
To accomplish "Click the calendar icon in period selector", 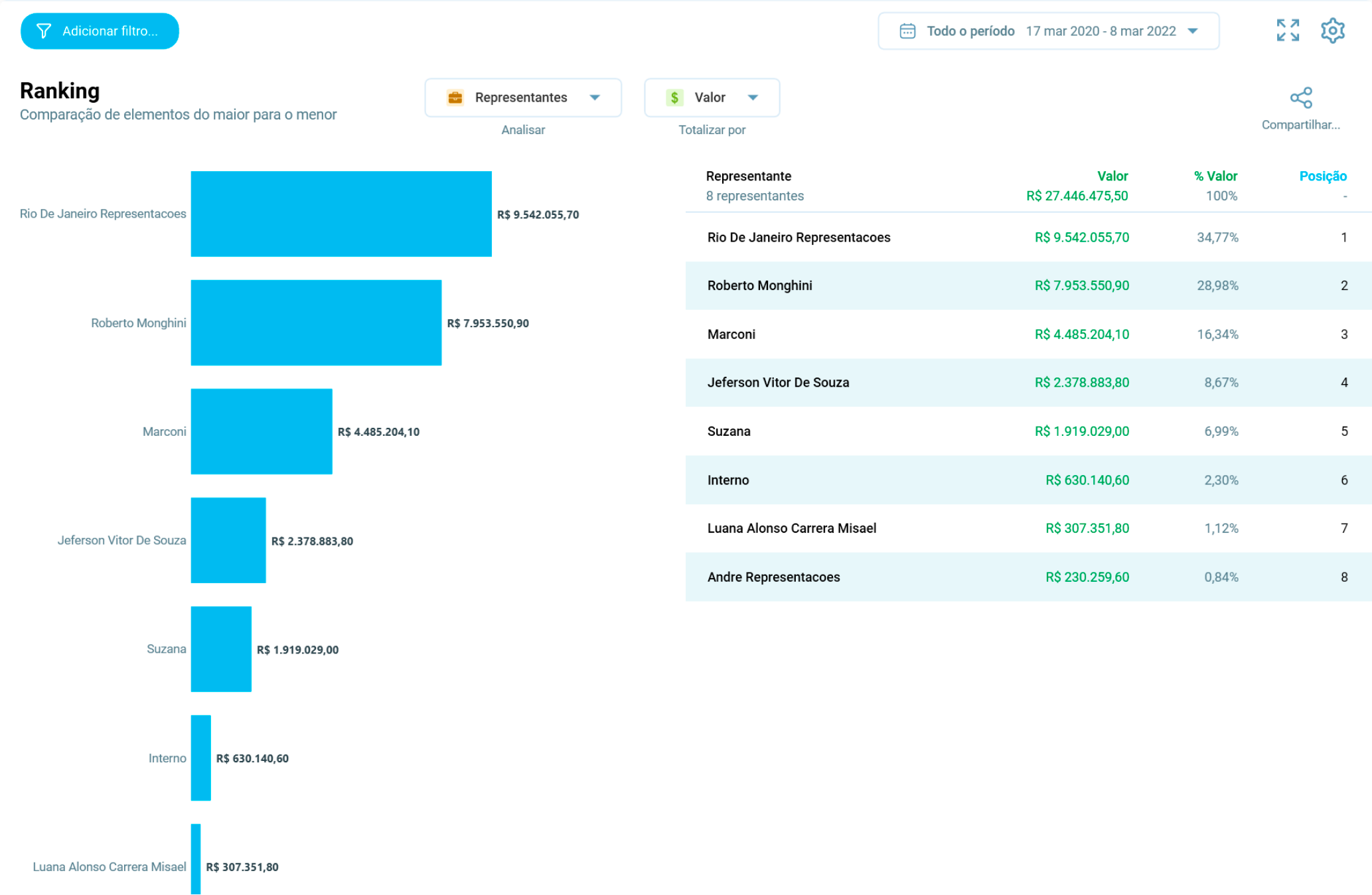I will click(x=907, y=31).
